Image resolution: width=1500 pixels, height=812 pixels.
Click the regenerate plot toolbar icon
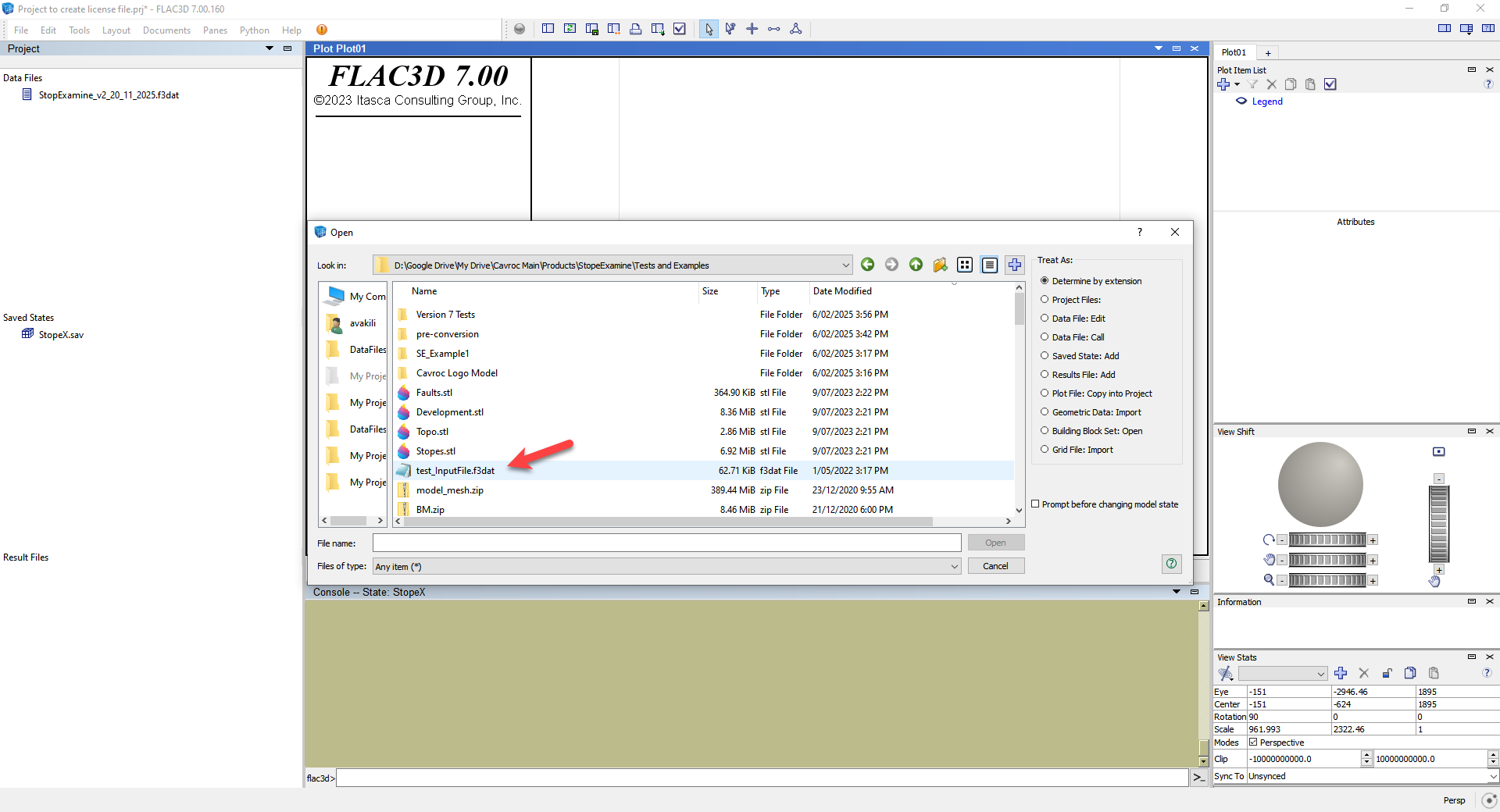point(570,29)
